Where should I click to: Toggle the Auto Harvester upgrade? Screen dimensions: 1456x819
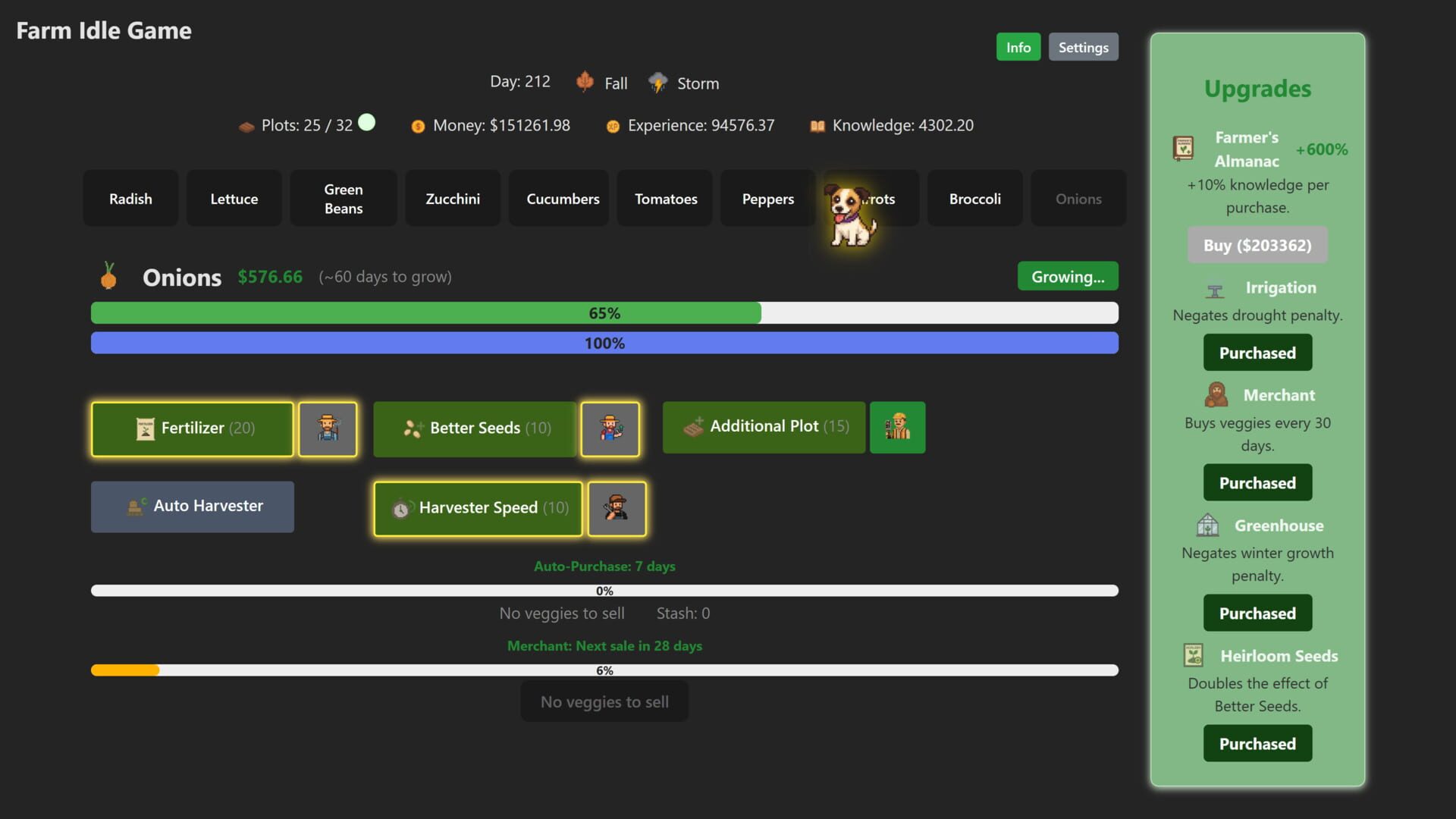coord(192,506)
